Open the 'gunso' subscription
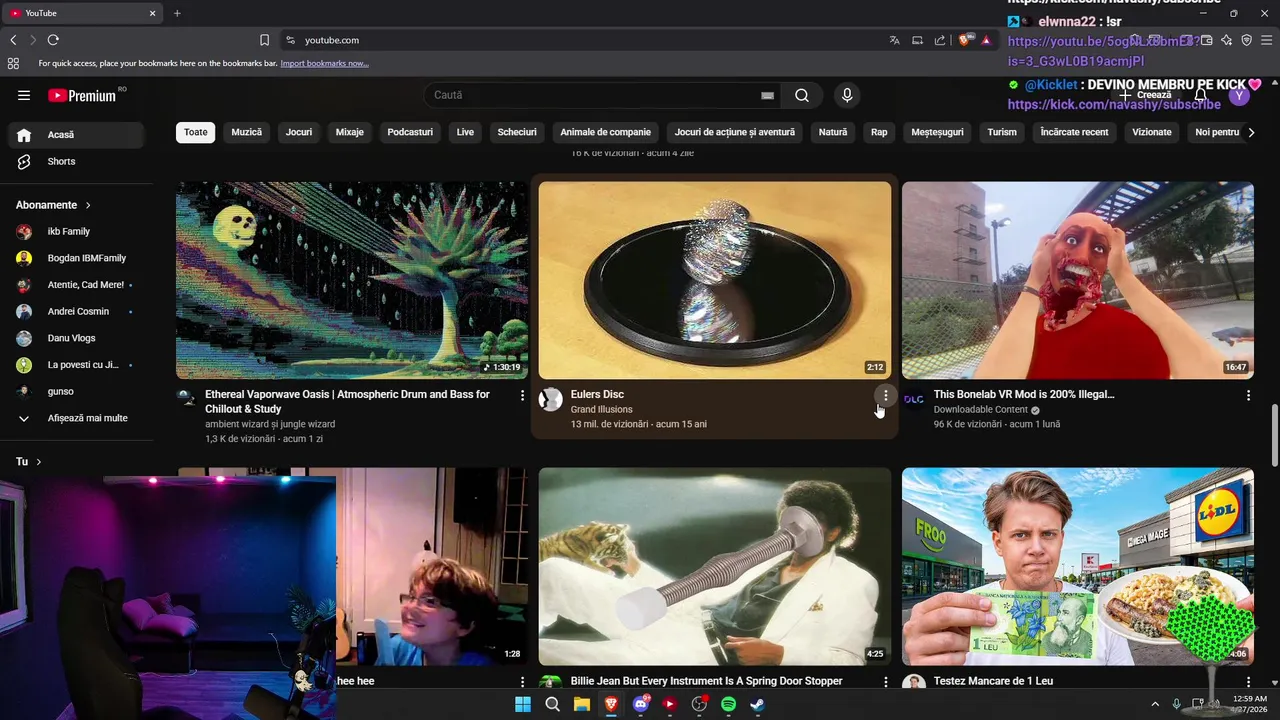 [x=76, y=391]
